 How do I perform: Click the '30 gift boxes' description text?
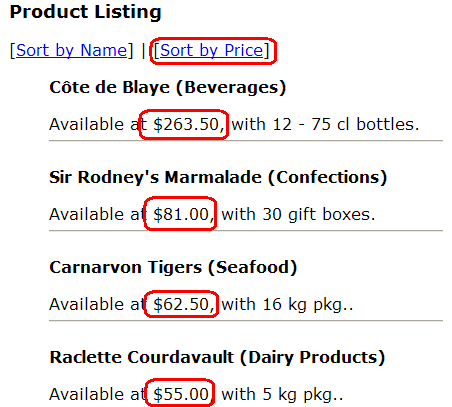pos(316,214)
